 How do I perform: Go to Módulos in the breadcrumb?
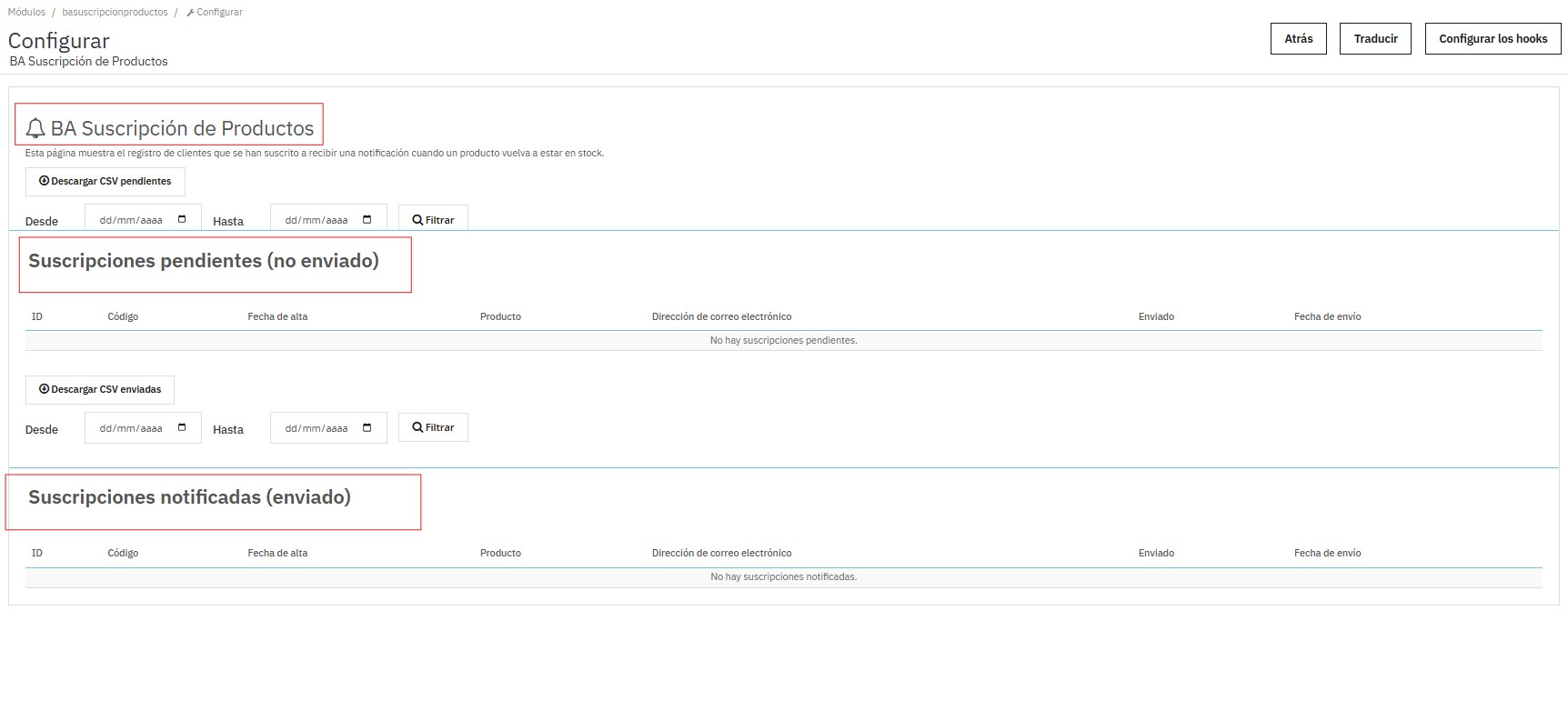pos(26,13)
